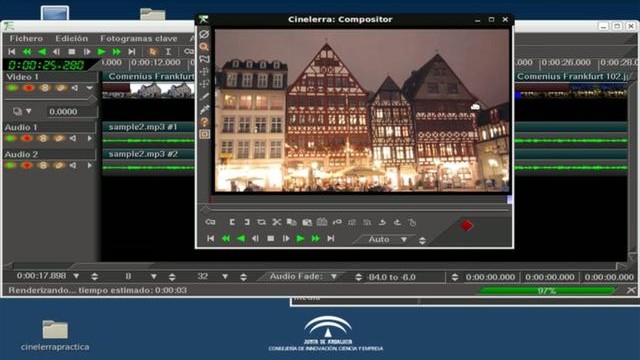Click the red diamond icon in Compositor
Viewport: 640px width, 360px height.
467,226
